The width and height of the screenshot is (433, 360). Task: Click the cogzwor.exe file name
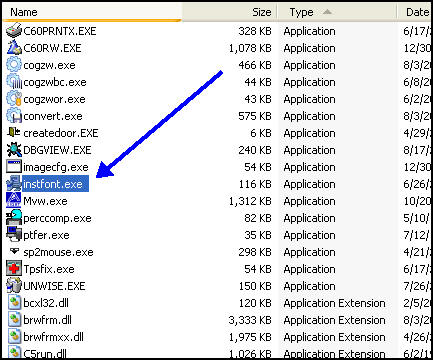click(54, 99)
